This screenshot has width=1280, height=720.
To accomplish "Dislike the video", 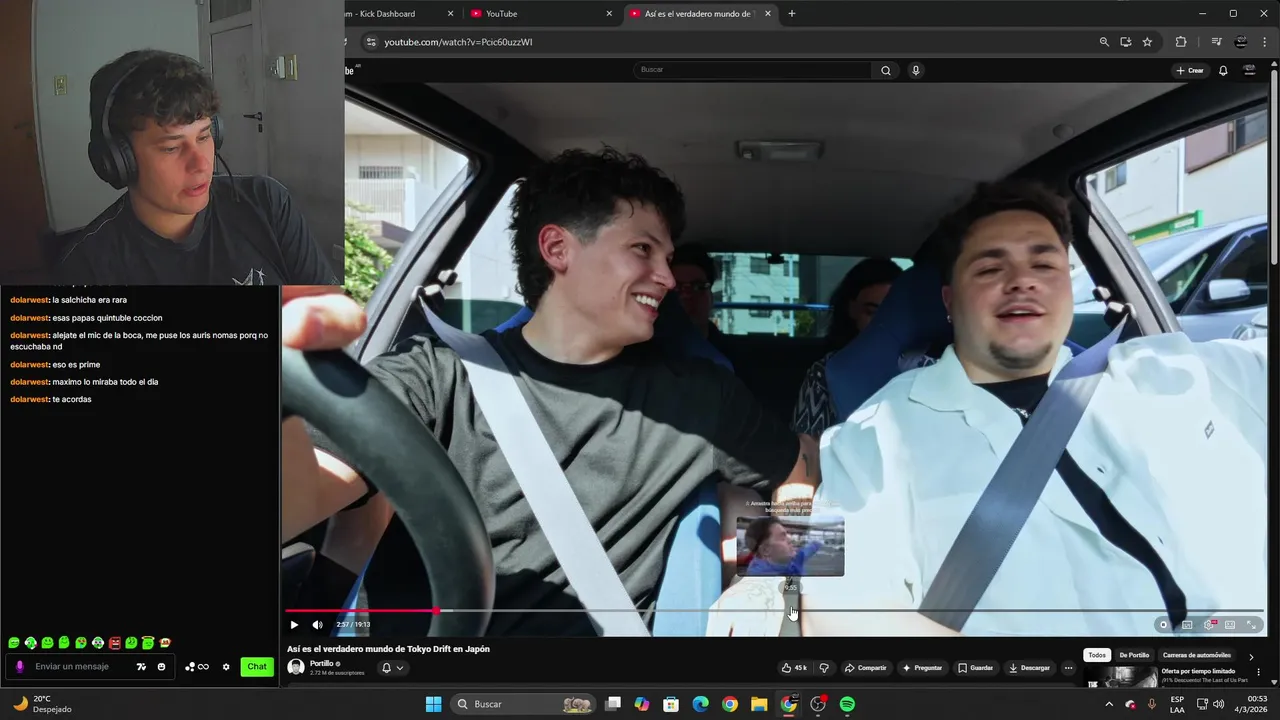I will (824, 668).
